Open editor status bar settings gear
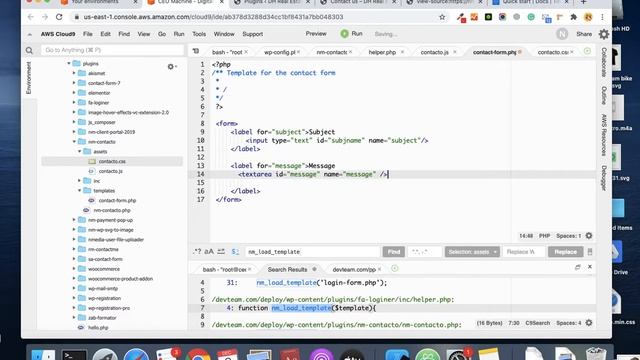Image resolution: width=640 pixels, height=360 pixels. click(589, 236)
